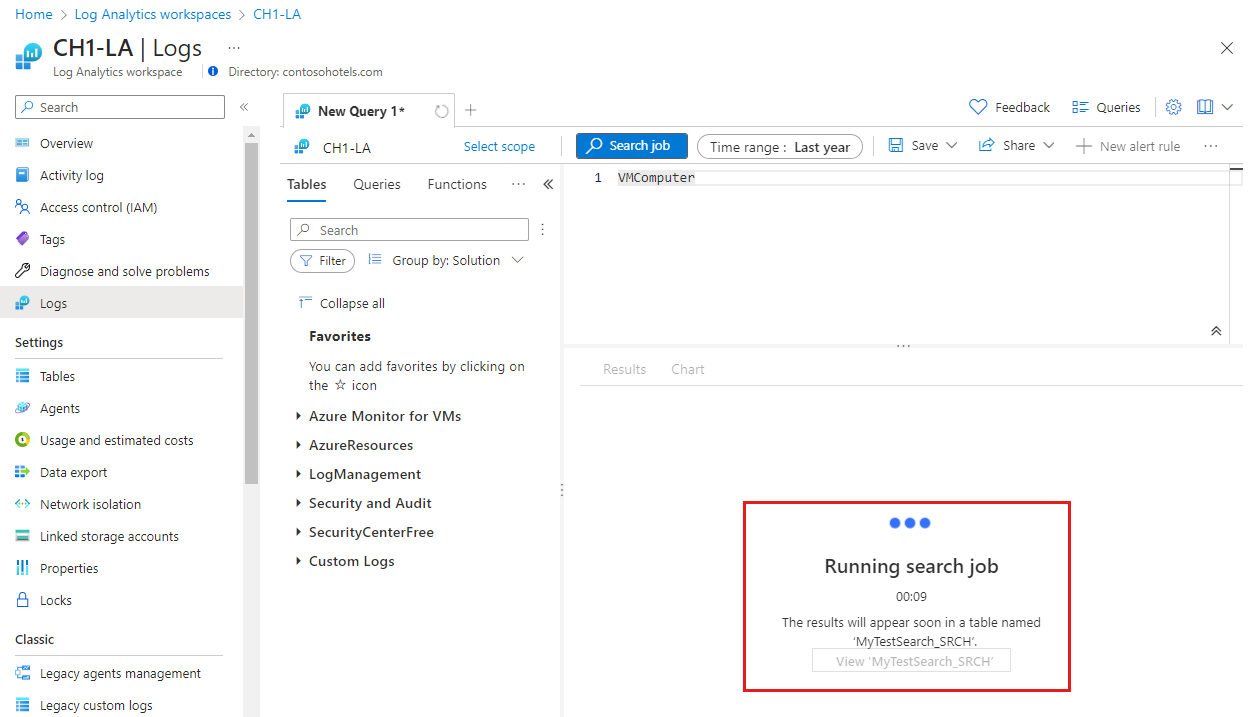Open the Queries button in top toolbar
The image size is (1257, 717).
1106,107
